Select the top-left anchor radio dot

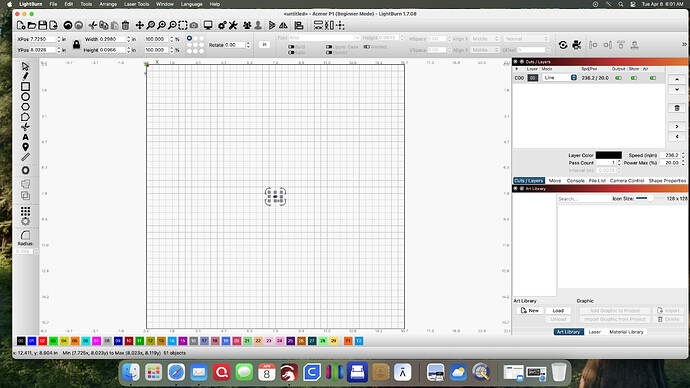190,38
